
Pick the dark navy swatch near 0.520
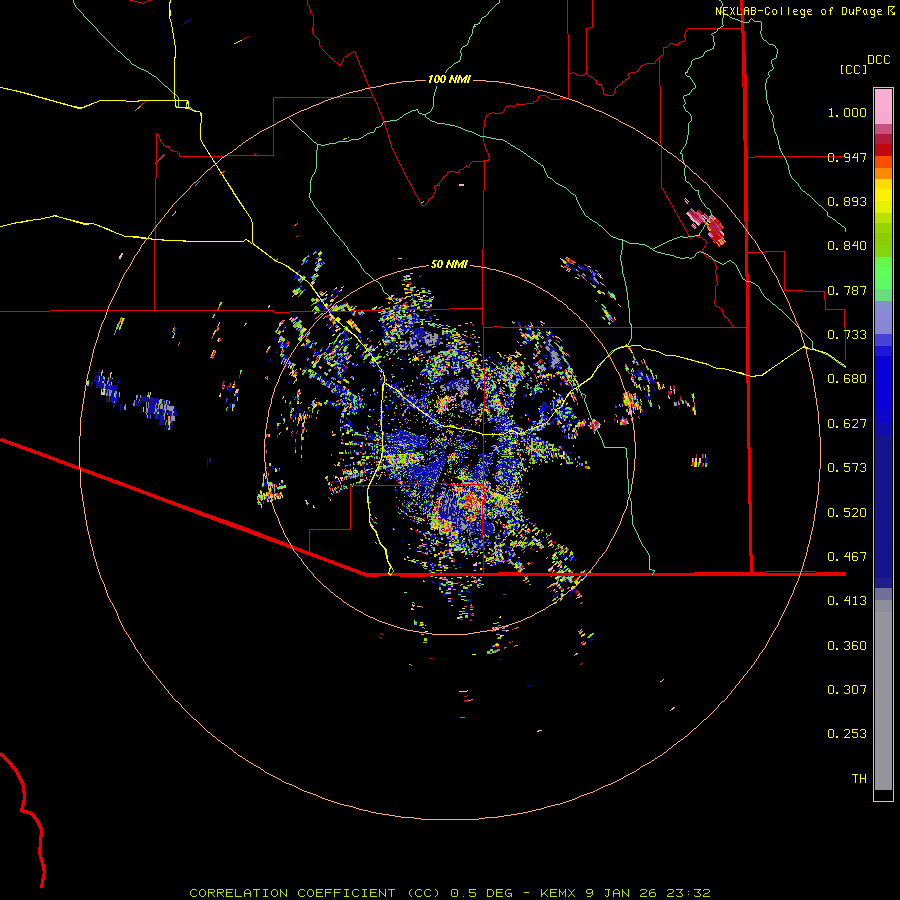[883, 505]
